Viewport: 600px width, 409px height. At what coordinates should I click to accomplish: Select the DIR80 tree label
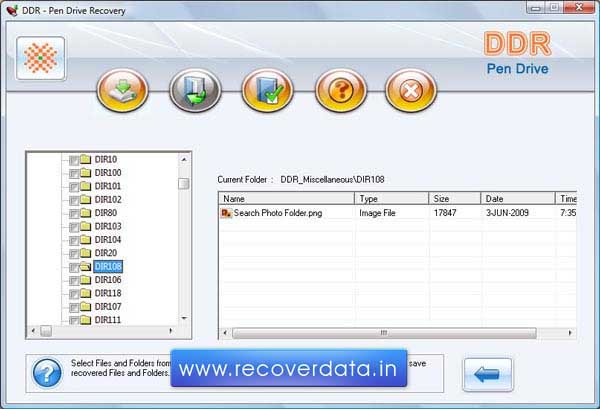[106, 213]
